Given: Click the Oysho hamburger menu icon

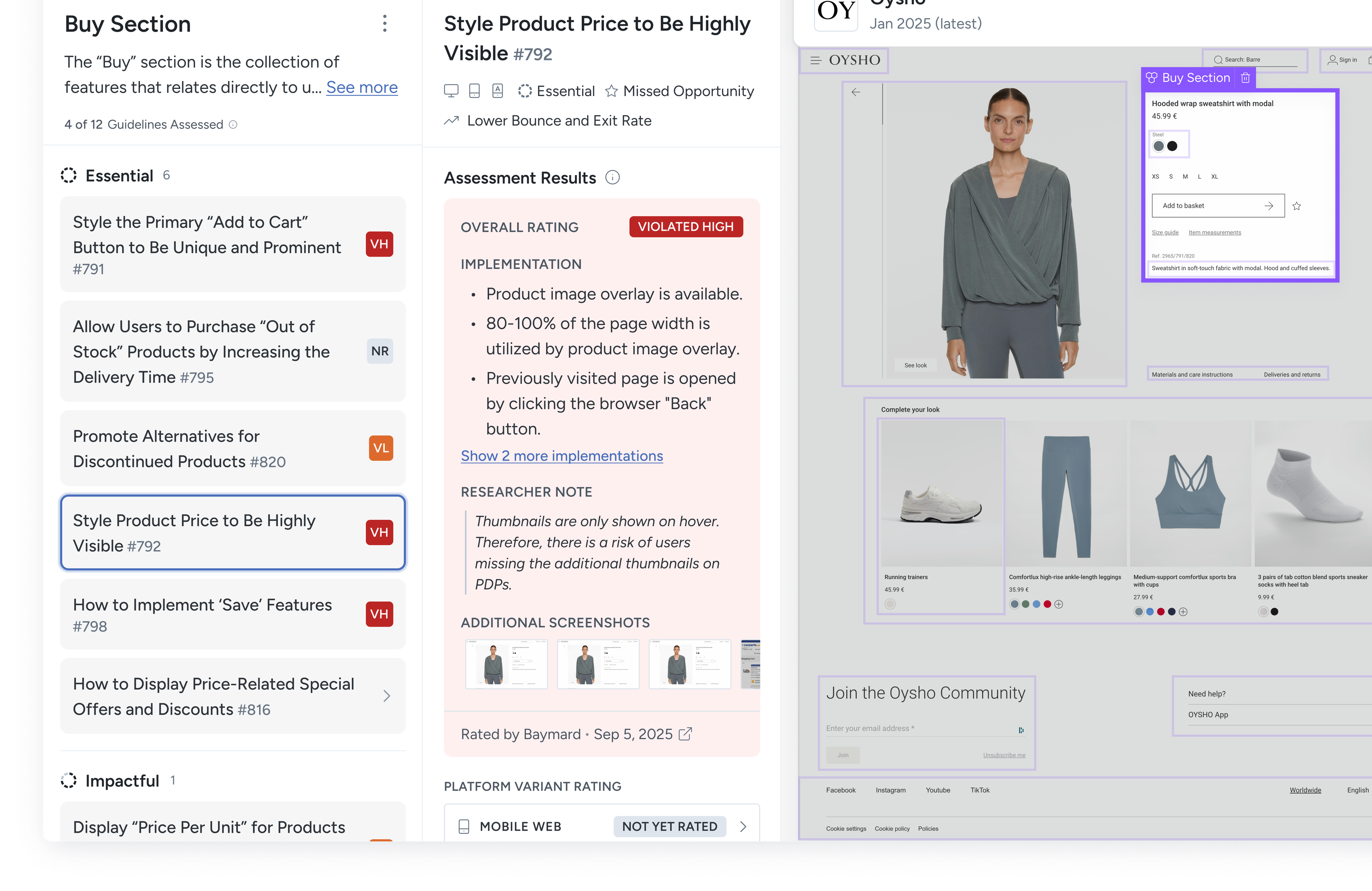Looking at the screenshot, I should 815,60.
